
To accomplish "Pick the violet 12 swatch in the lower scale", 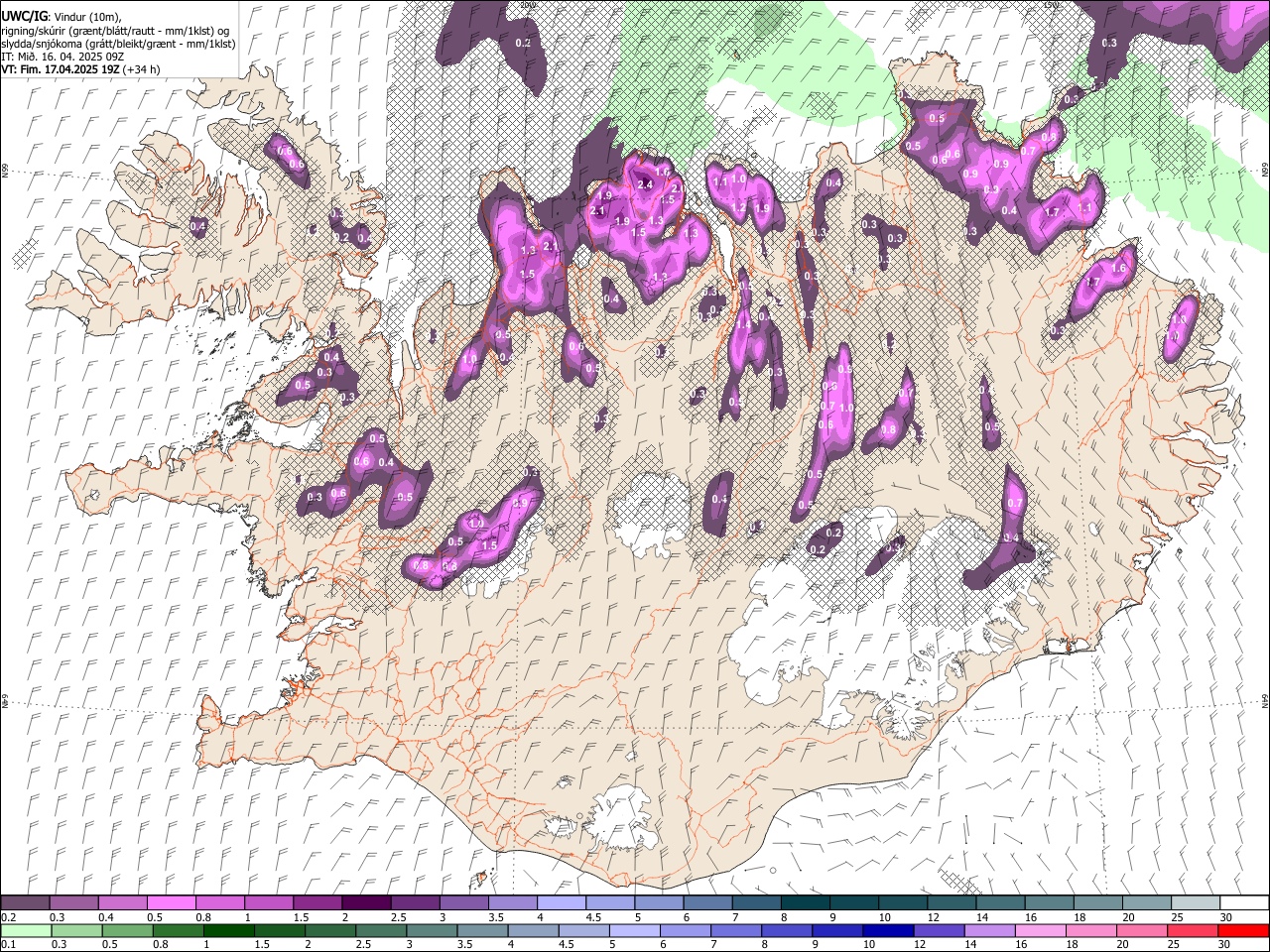I will click(x=939, y=930).
